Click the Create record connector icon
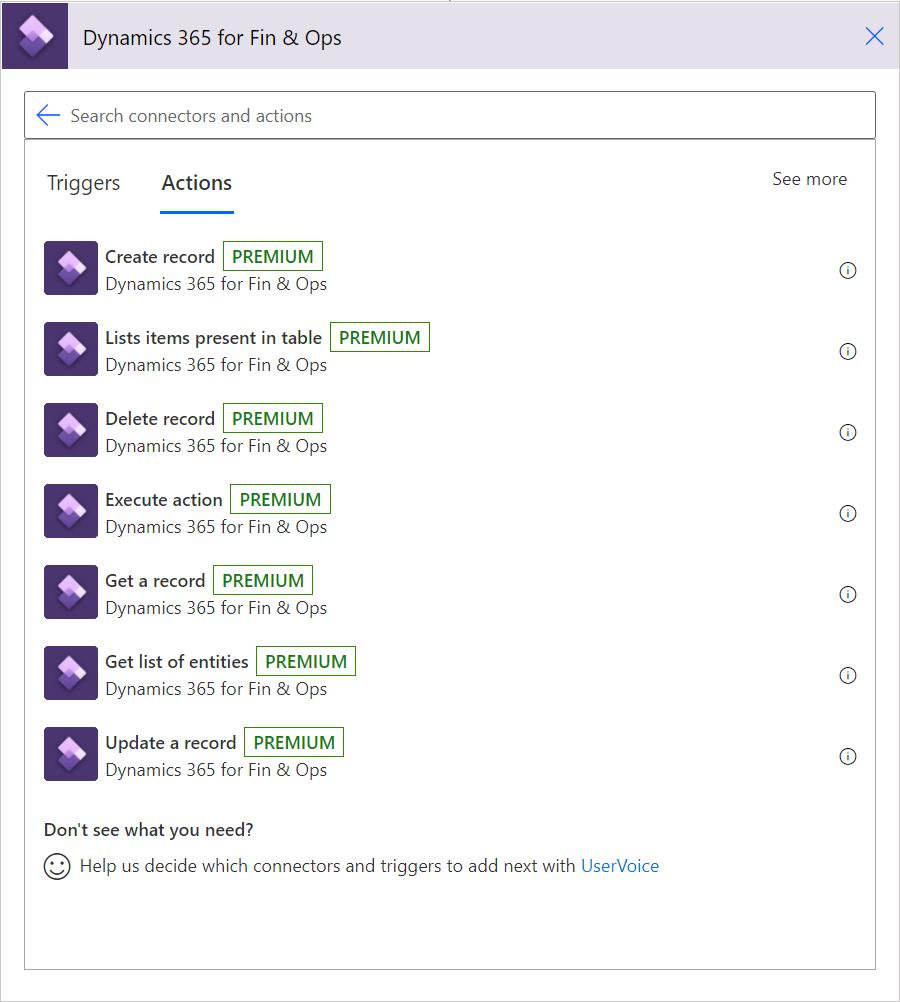 pyautogui.click(x=71, y=268)
